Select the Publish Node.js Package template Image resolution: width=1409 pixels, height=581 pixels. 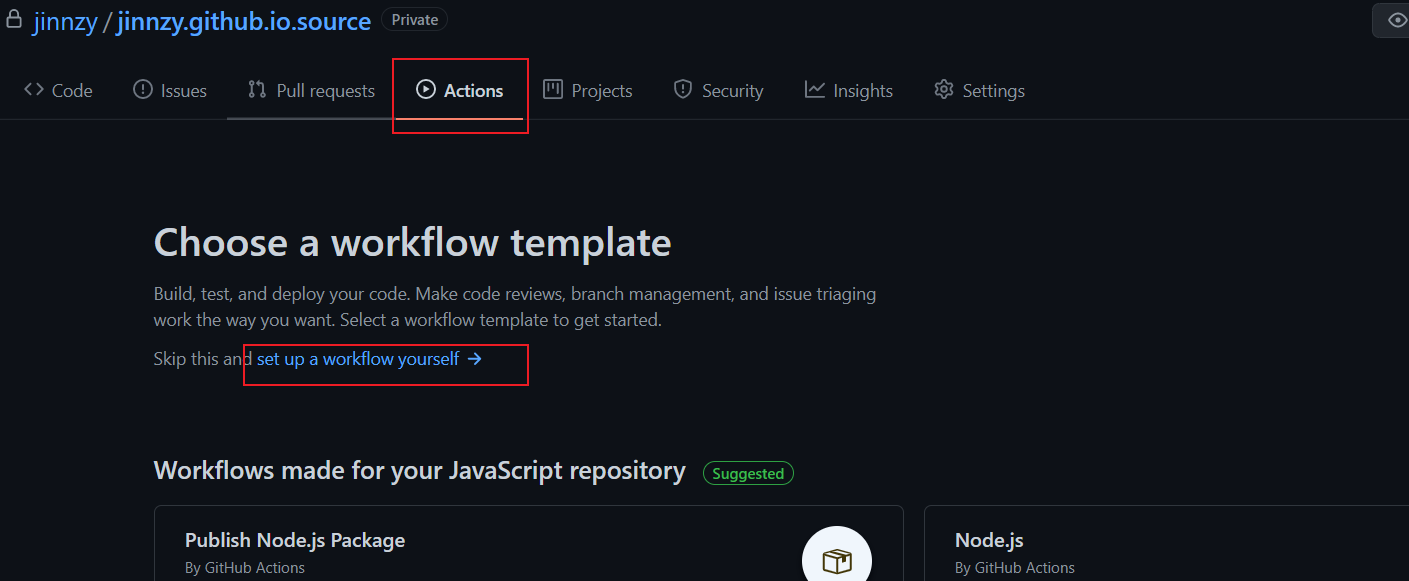click(295, 541)
